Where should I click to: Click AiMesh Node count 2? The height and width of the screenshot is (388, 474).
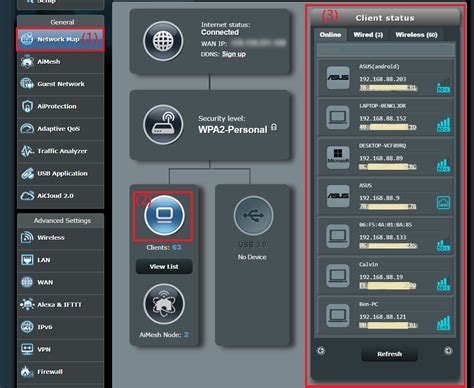coord(186,335)
